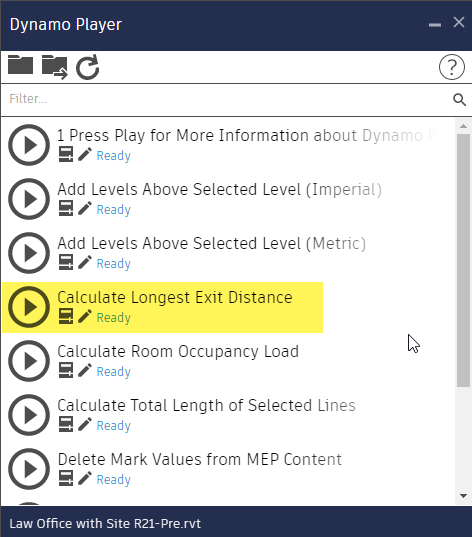Image resolution: width=472 pixels, height=537 pixels.
Task: Click the scrollbar down arrow
Action: [463, 496]
